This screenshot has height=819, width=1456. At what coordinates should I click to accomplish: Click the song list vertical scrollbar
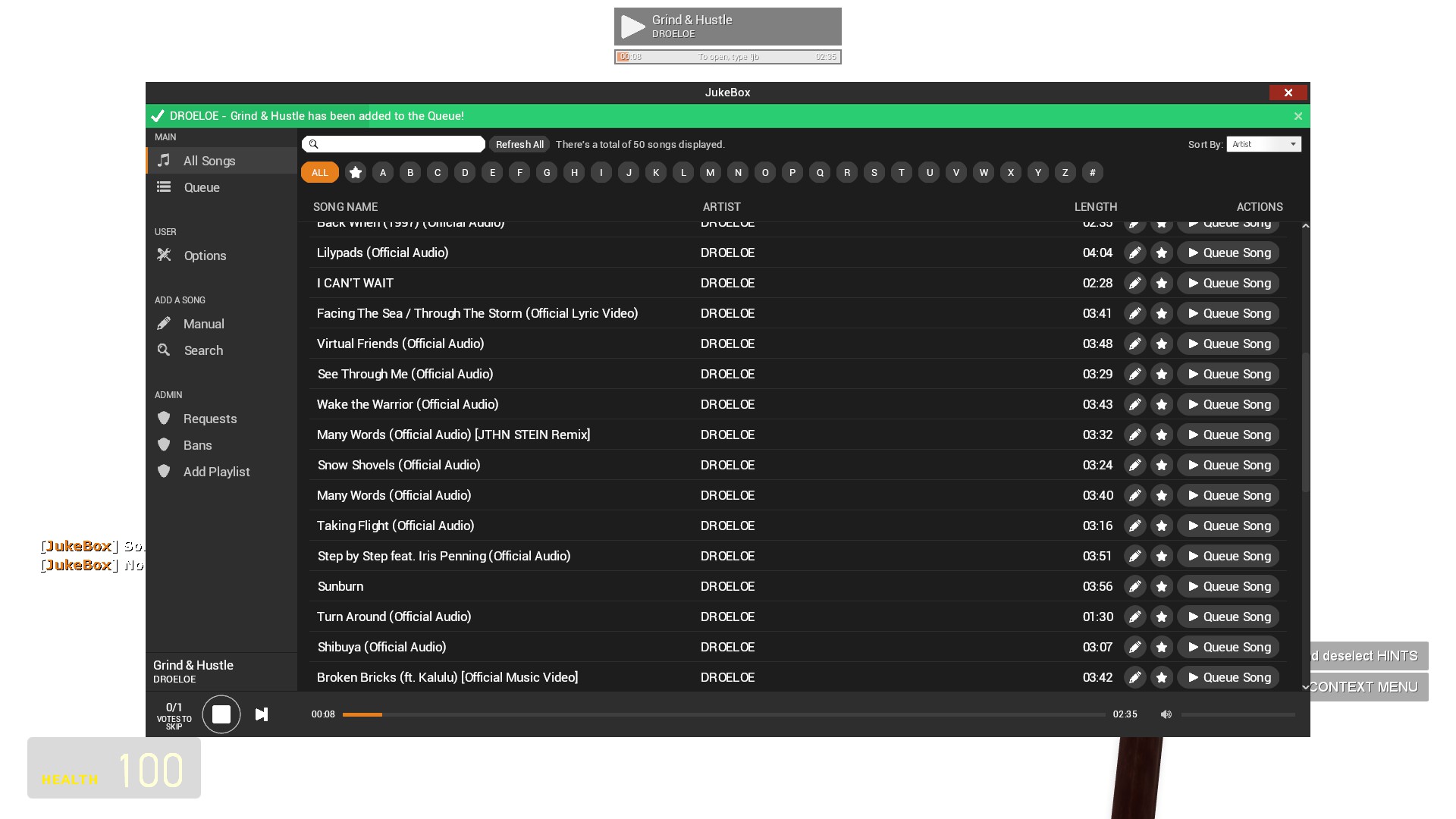coord(1305,422)
